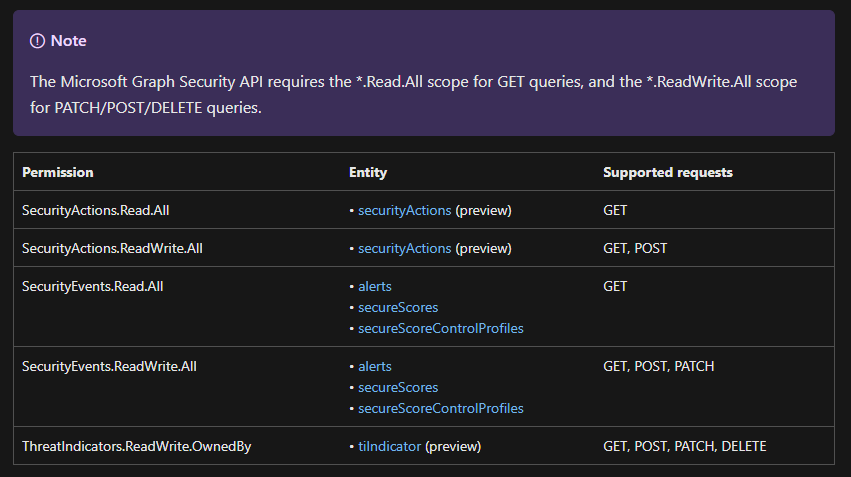Open securityActions link in SecurityActions.Read.All row
This screenshot has height=477, width=851.
[404, 211]
